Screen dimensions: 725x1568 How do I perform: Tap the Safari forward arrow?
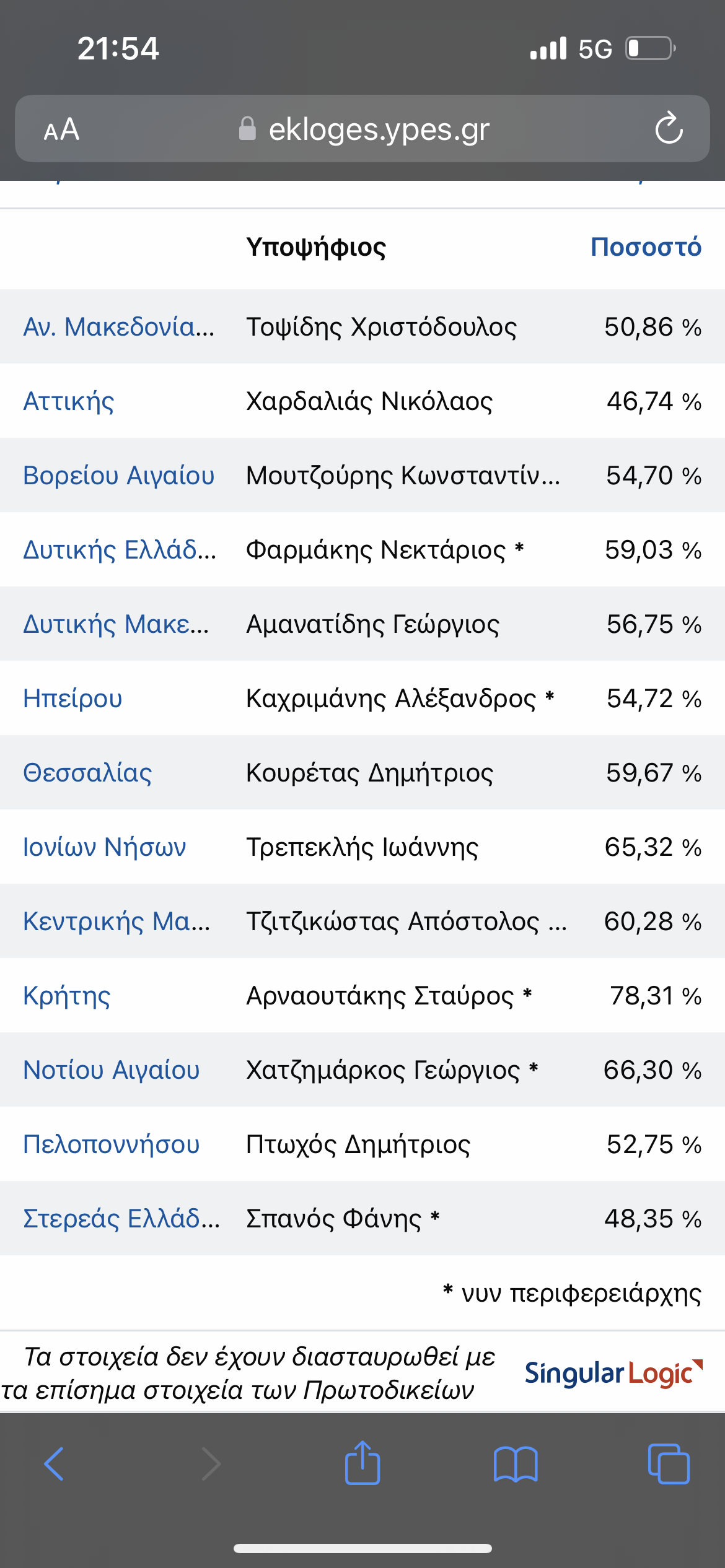211,1464
